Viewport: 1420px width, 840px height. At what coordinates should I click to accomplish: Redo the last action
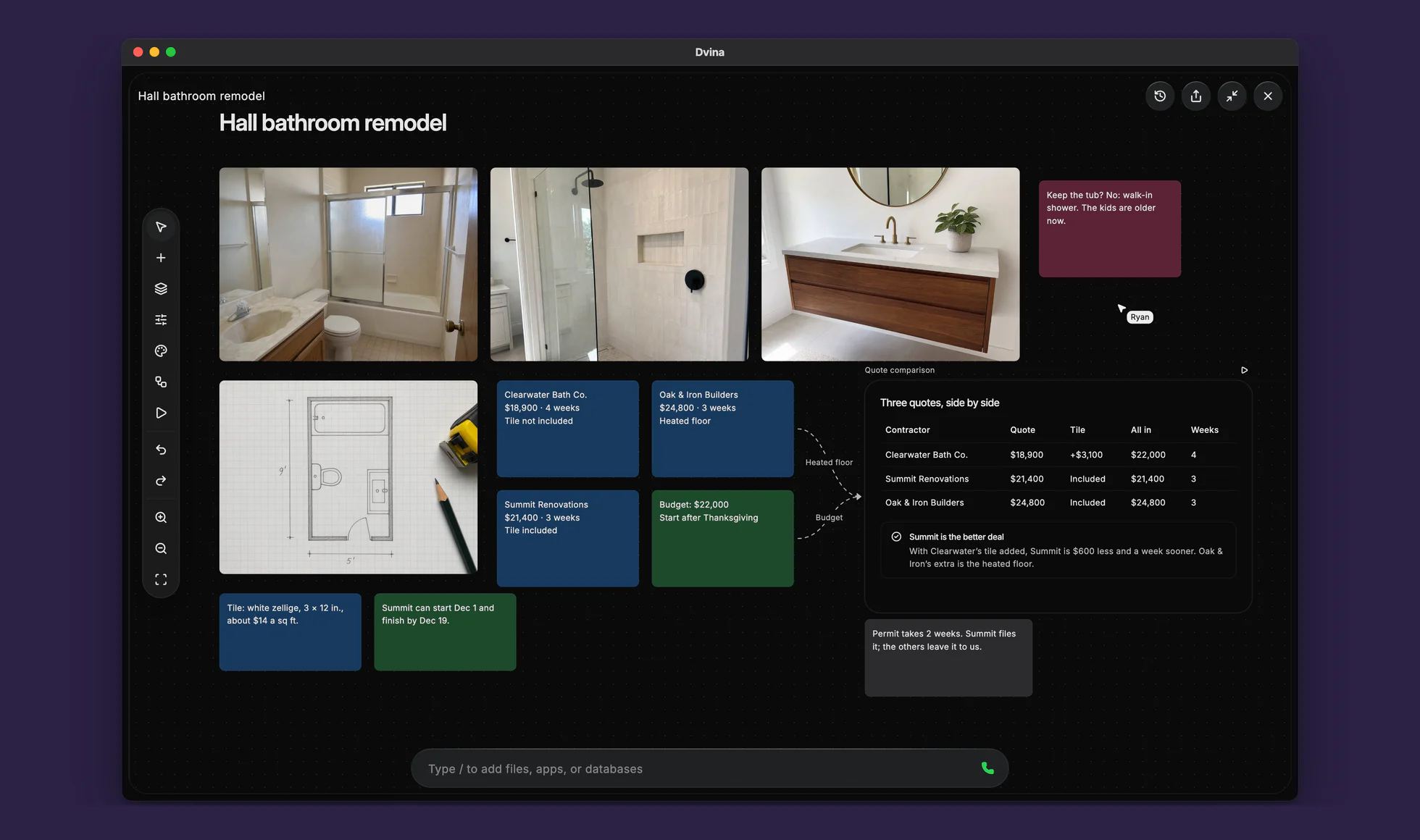161,481
